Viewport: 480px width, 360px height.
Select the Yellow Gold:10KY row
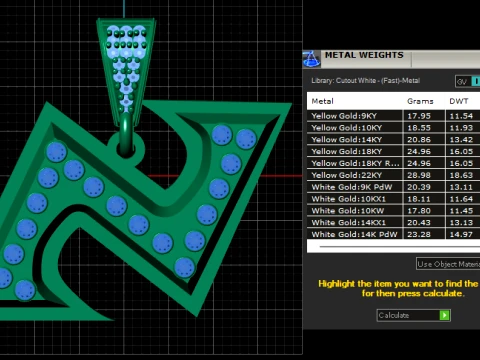pyautogui.click(x=393, y=128)
